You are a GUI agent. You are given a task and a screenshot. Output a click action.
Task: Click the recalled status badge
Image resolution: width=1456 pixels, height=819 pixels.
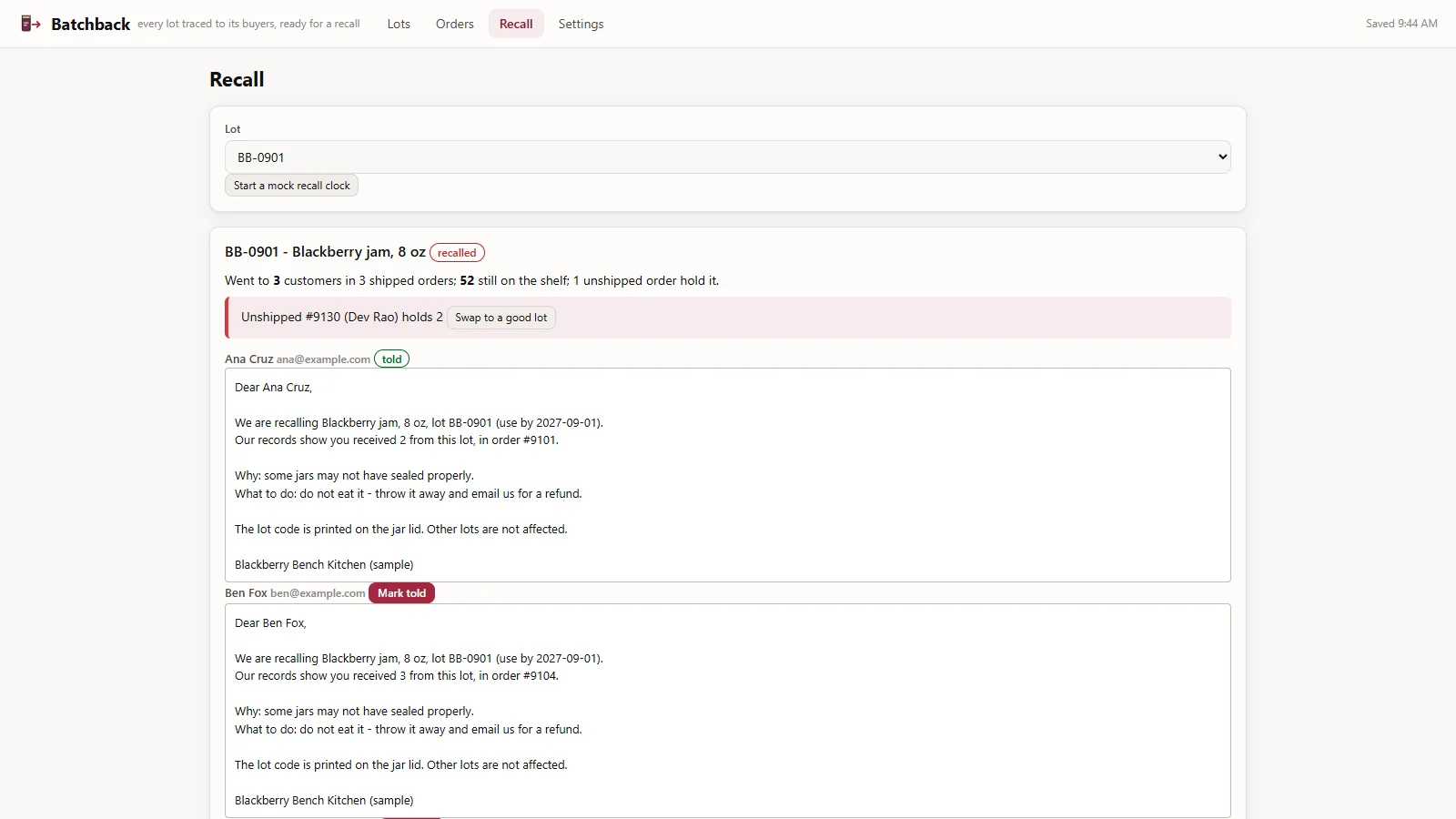point(457,253)
